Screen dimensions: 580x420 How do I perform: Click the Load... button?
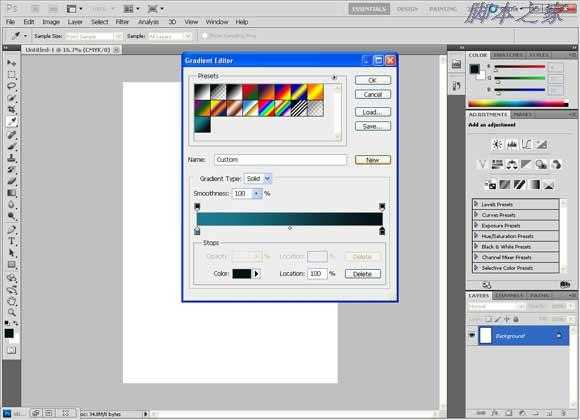pyautogui.click(x=372, y=112)
